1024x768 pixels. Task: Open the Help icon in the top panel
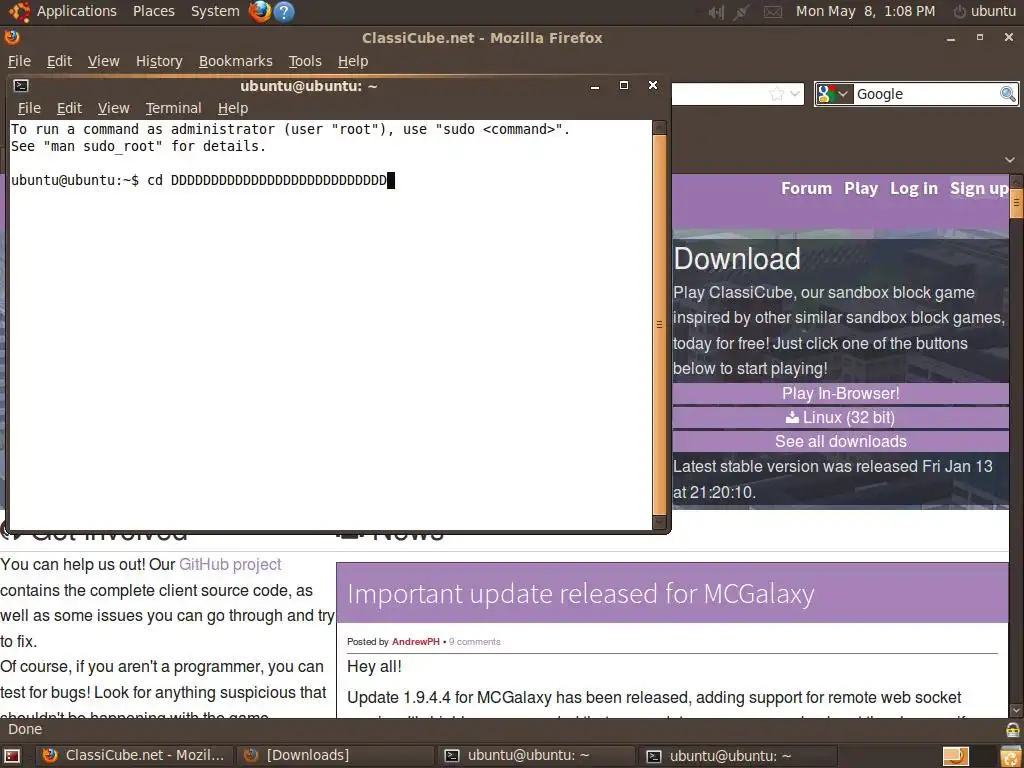pos(284,11)
